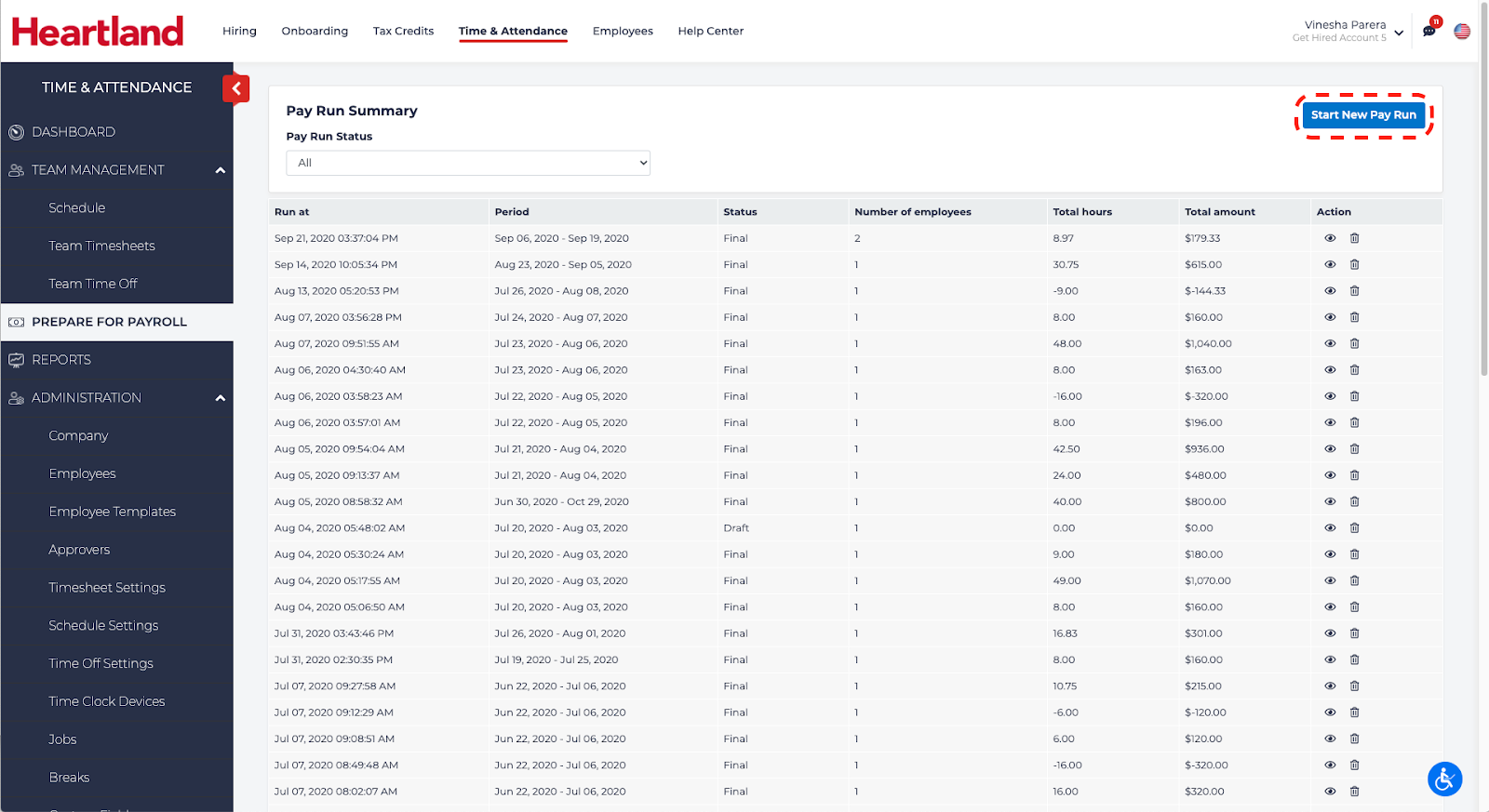The width and height of the screenshot is (1489, 812).
Task: Click trash icon for $1,040.00 pay run
Action: [x=1354, y=344]
